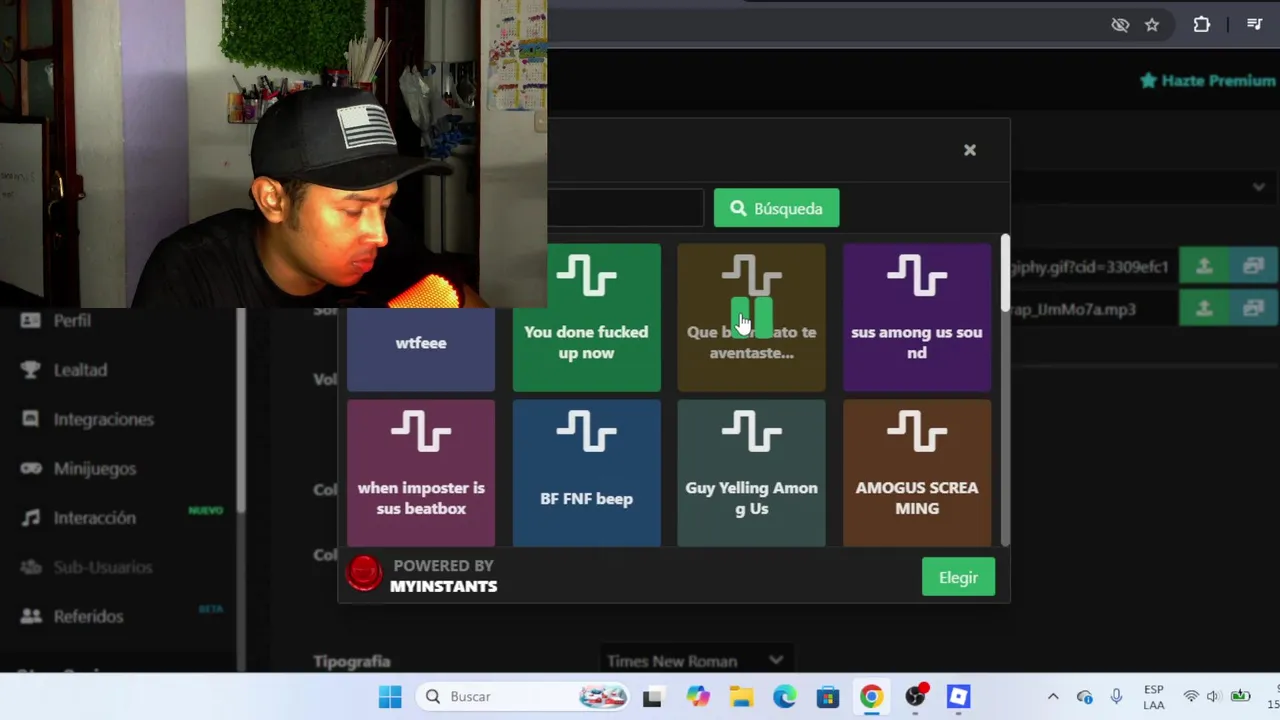
Task: Play 'when imposter is sus beatbox' icon
Action: pyautogui.click(x=421, y=433)
